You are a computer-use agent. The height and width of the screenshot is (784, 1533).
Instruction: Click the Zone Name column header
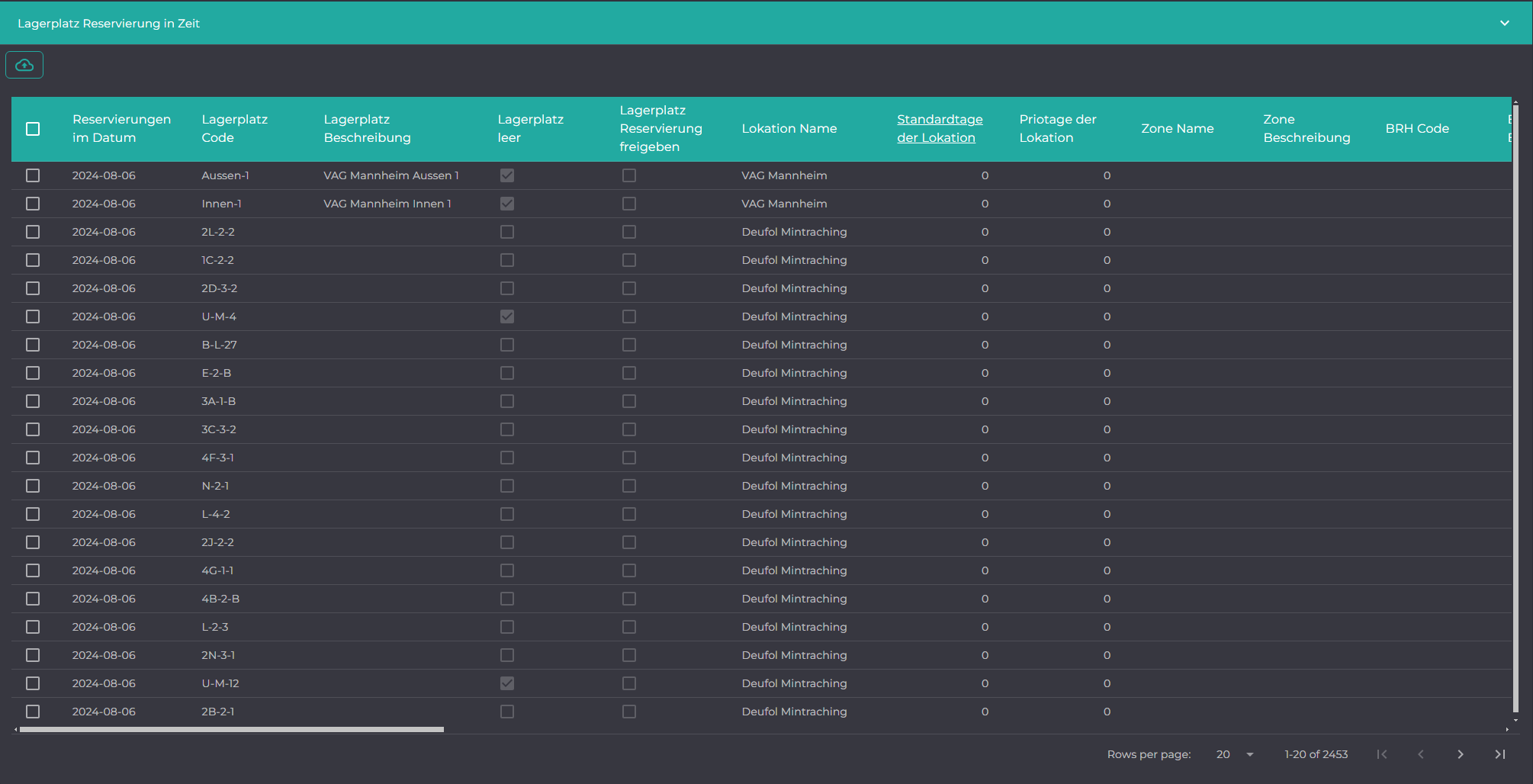pos(1178,128)
